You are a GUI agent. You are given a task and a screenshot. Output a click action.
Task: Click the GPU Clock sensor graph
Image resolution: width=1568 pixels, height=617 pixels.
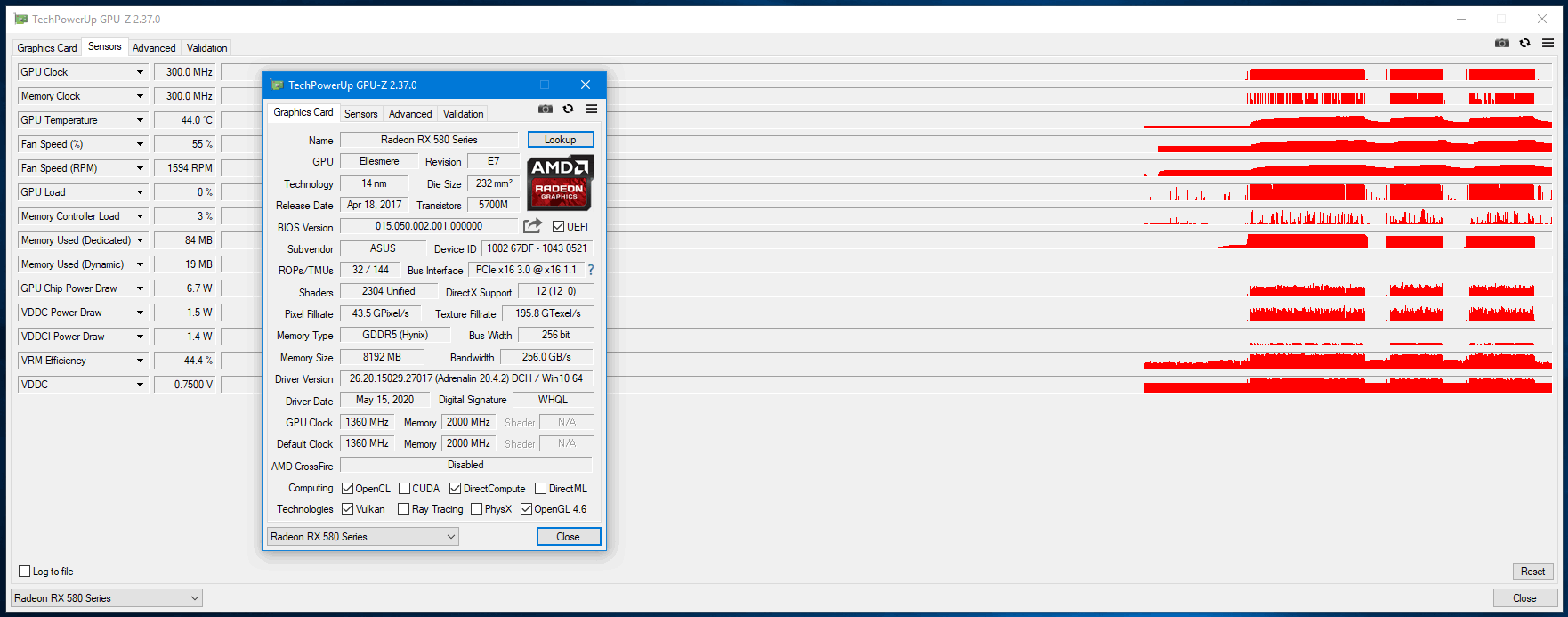pyautogui.click(x=886, y=72)
